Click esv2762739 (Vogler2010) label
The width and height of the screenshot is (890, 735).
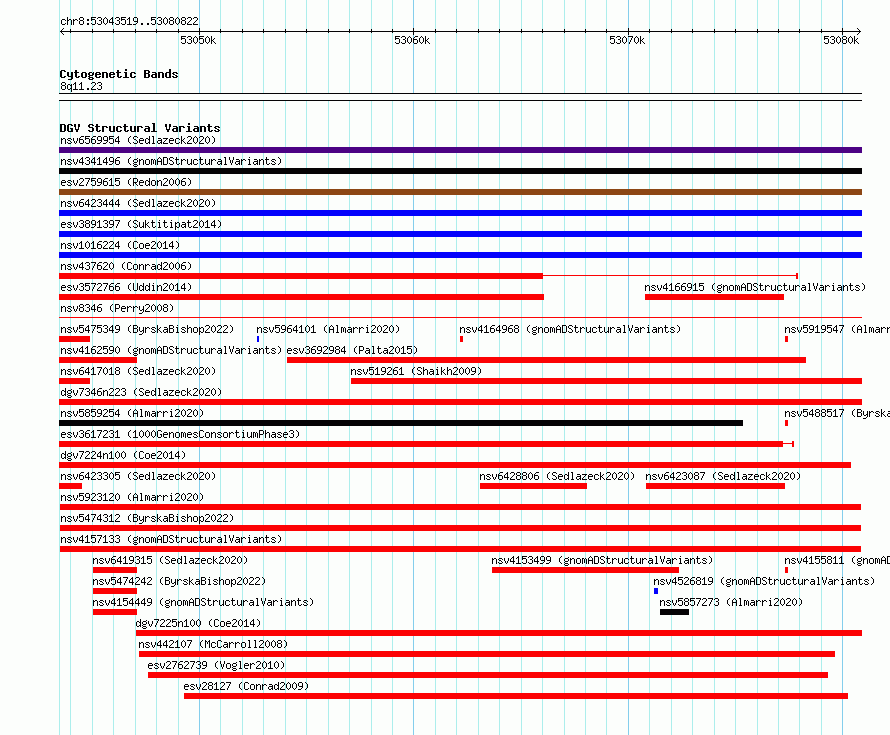216,665
